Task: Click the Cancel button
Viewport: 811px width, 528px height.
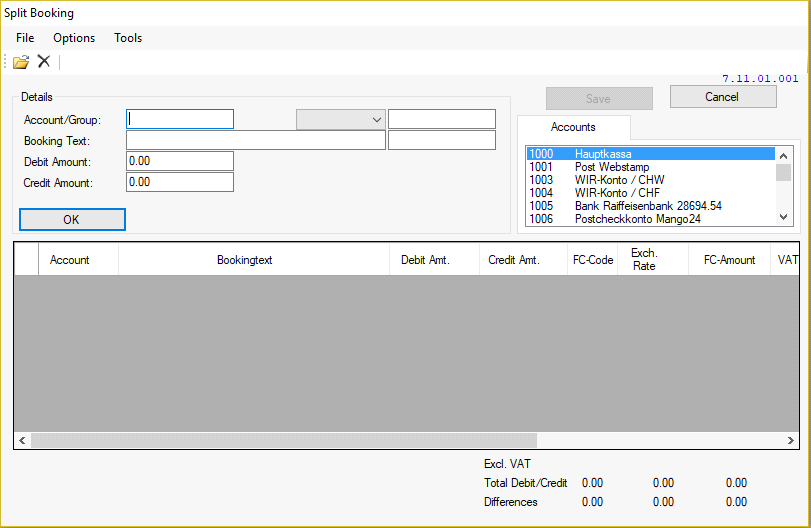Action: (723, 97)
